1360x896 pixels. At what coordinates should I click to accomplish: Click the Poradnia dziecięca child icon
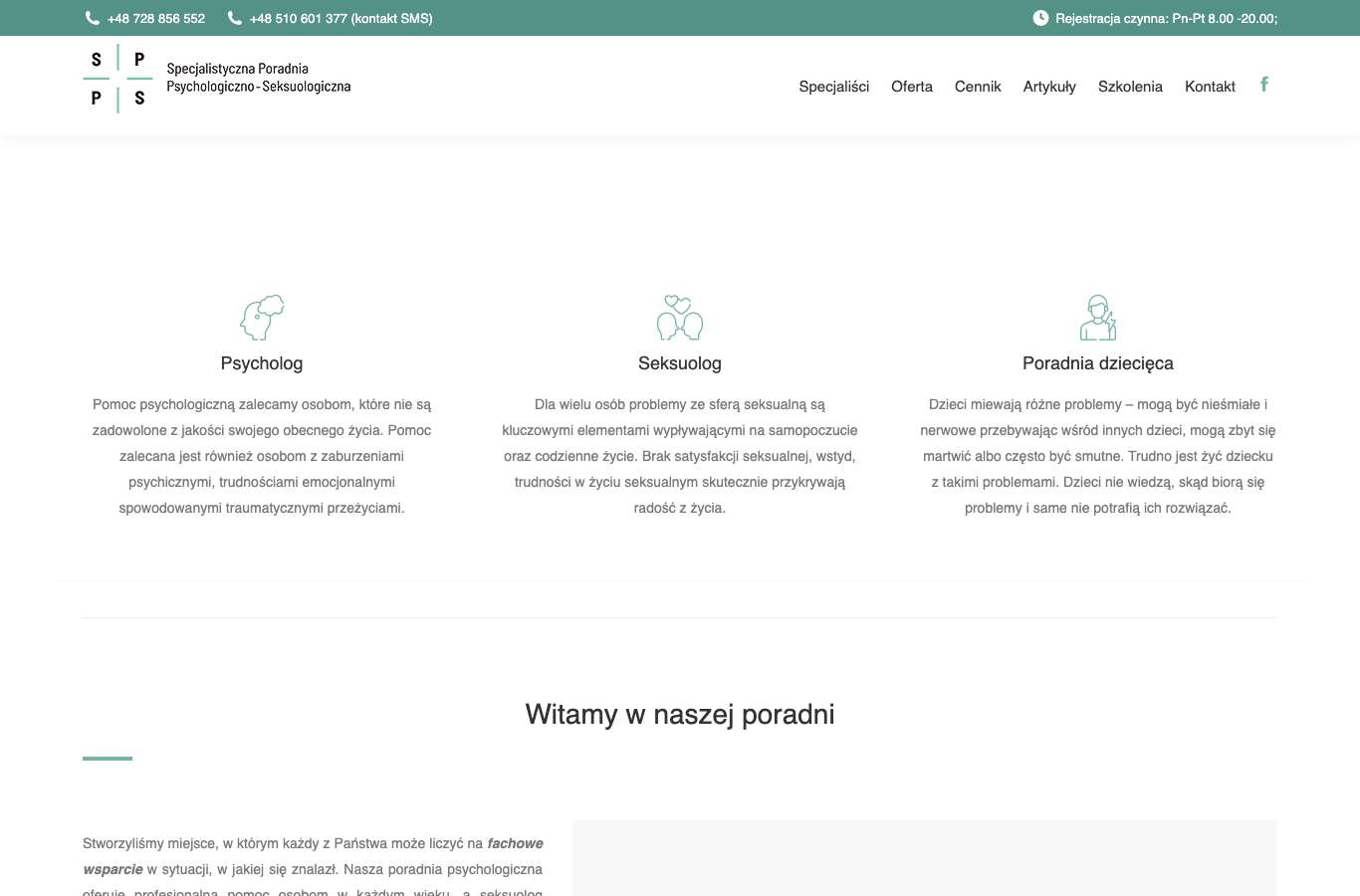1098,318
